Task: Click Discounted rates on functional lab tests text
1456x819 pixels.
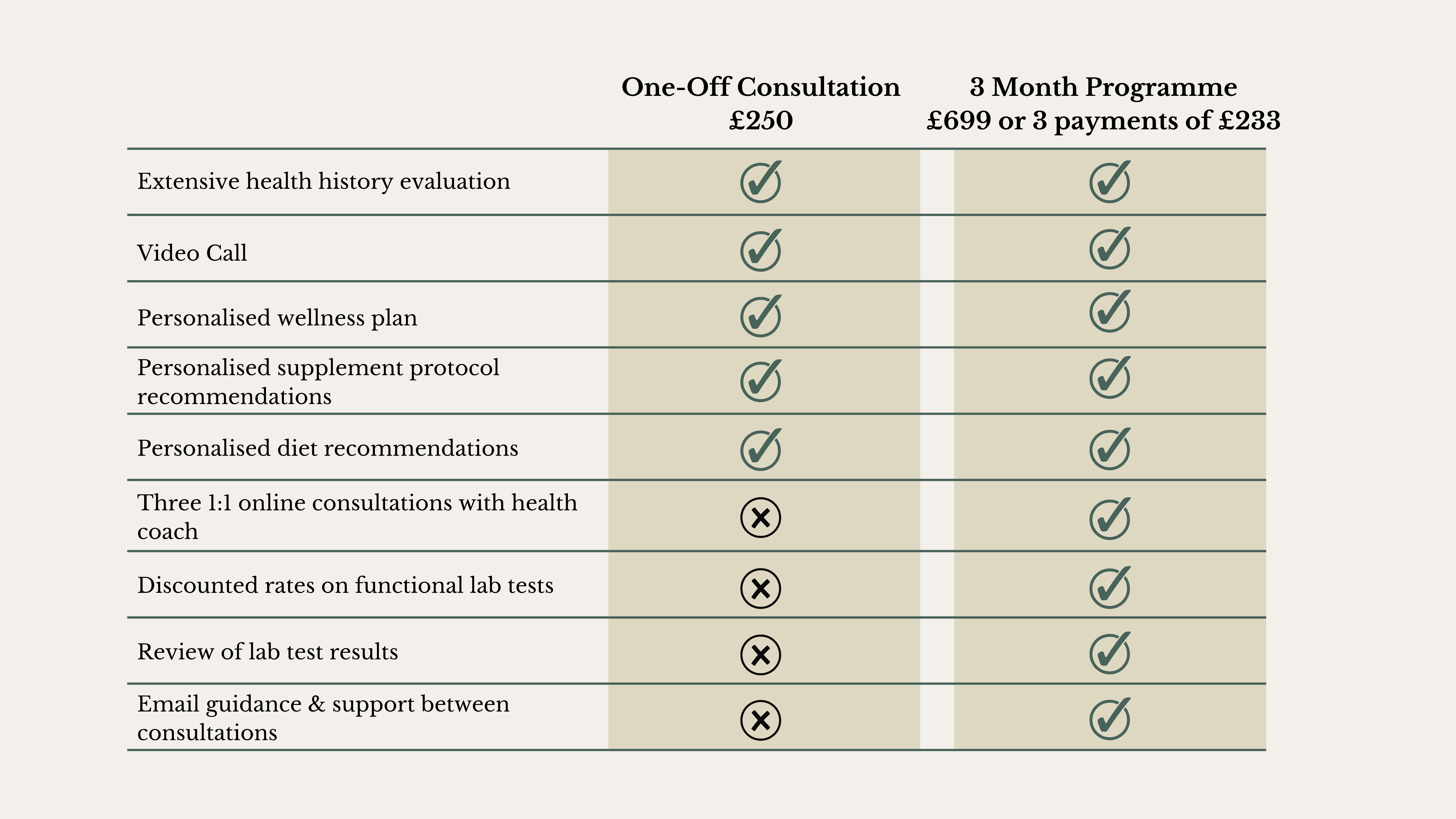Action: click(345, 586)
